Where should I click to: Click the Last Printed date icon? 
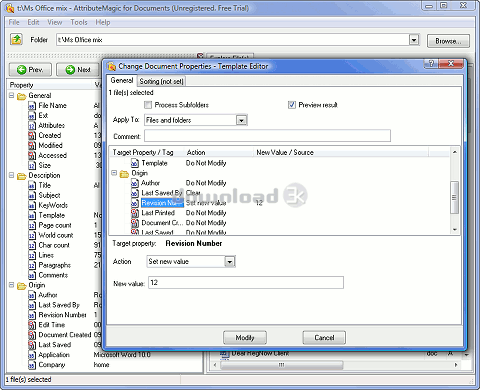[x=135, y=213]
